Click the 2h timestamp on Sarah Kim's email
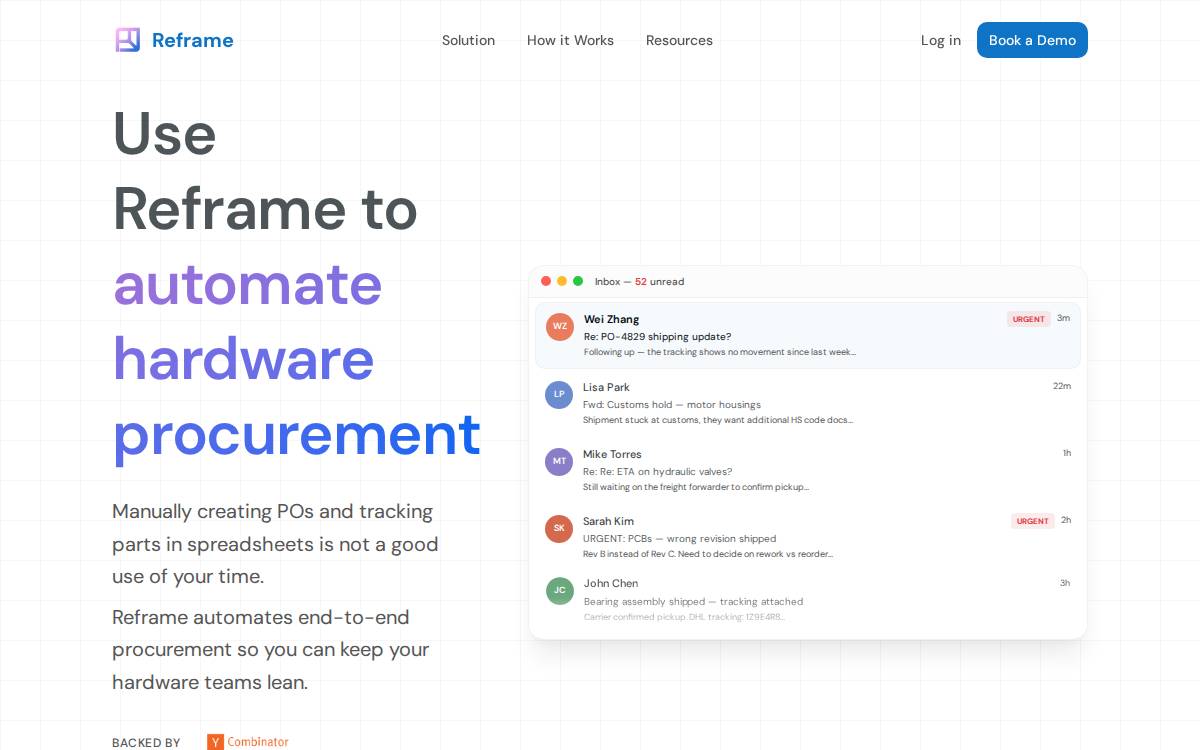 point(1066,520)
